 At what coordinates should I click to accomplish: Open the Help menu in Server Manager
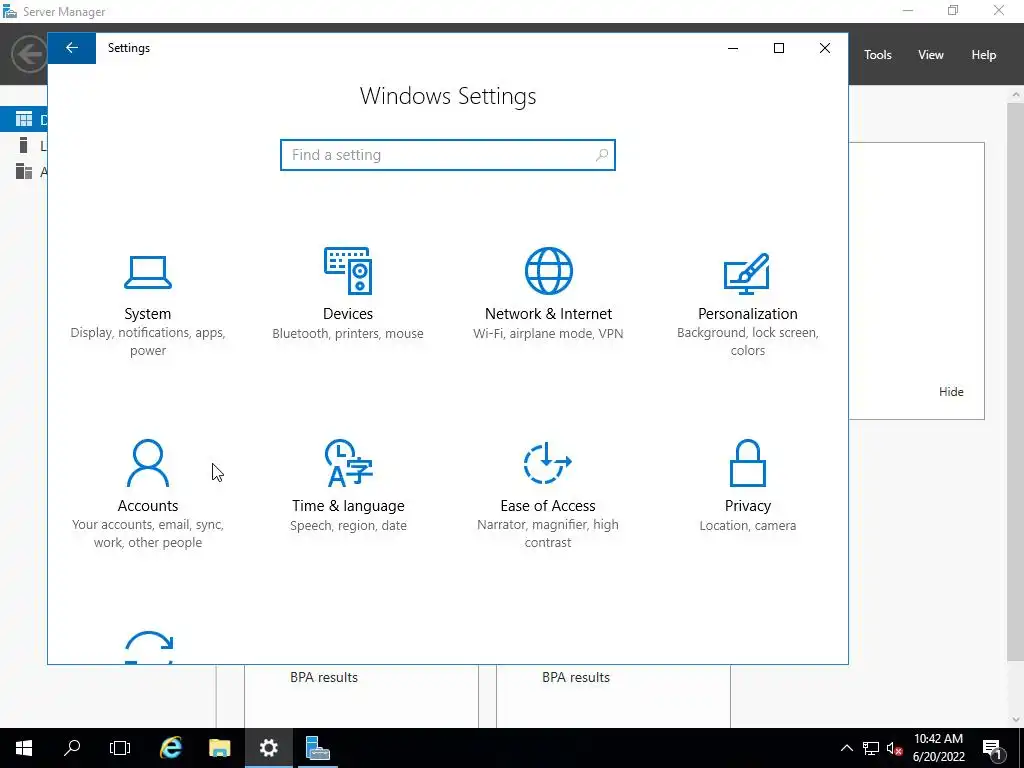[x=984, y=55]
